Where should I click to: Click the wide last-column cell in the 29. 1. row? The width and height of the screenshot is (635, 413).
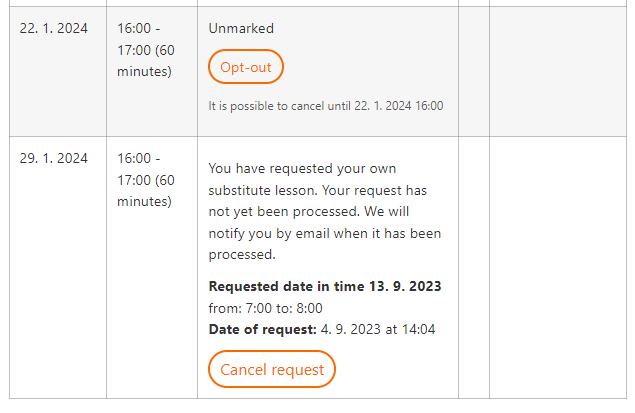tap(558, 267)
